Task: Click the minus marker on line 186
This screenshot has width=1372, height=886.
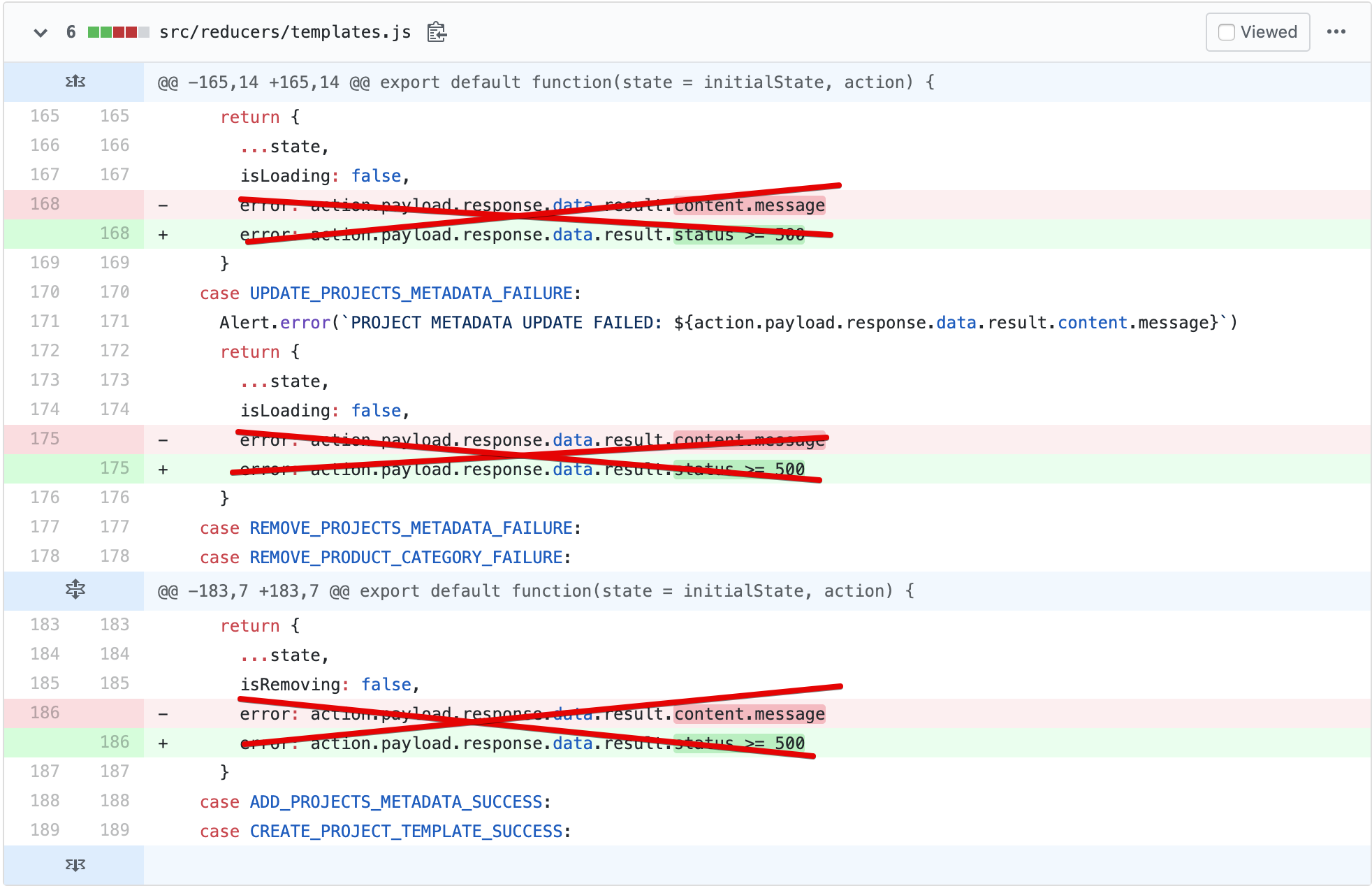Action: coord(163,714)
